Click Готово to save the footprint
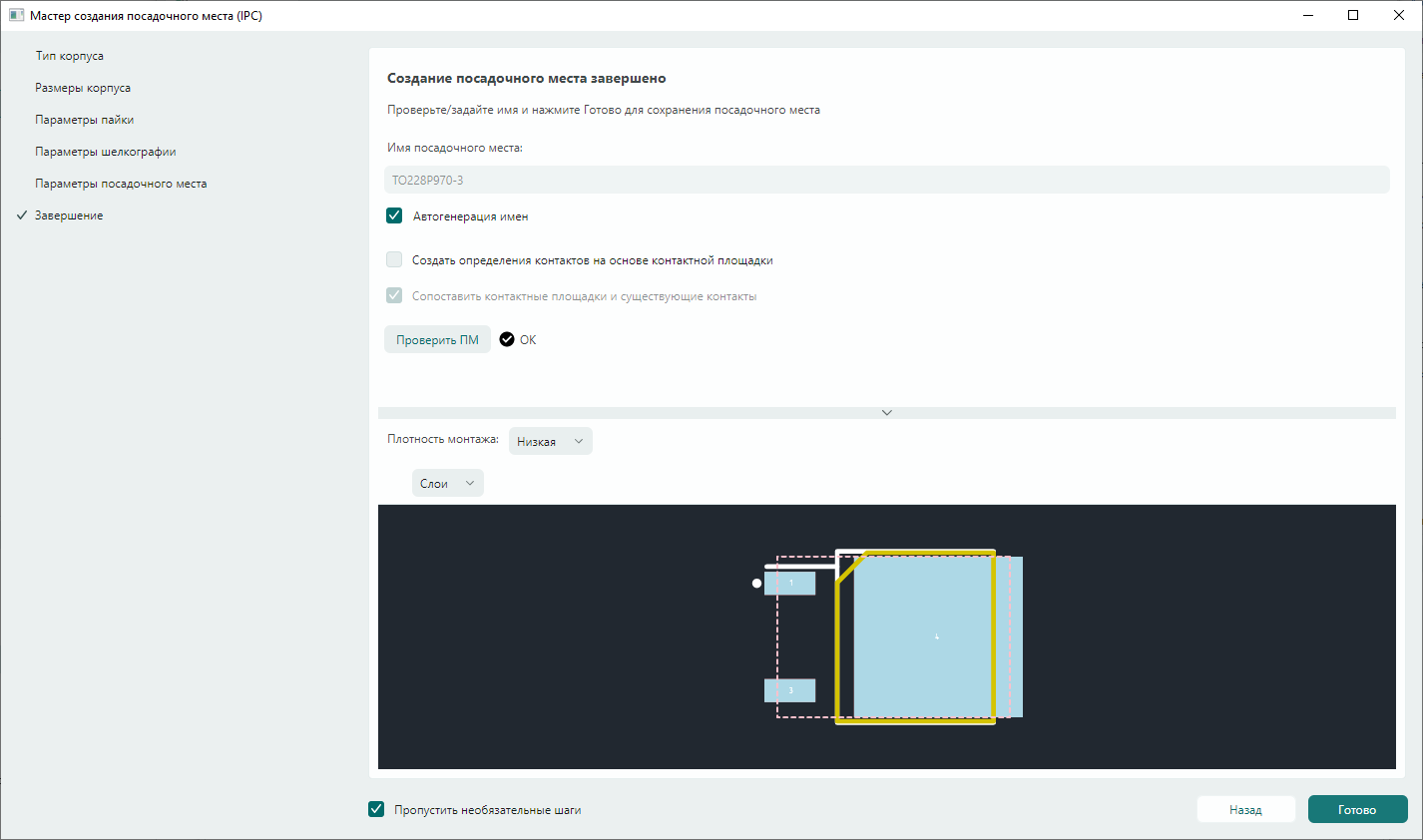 1357,809
